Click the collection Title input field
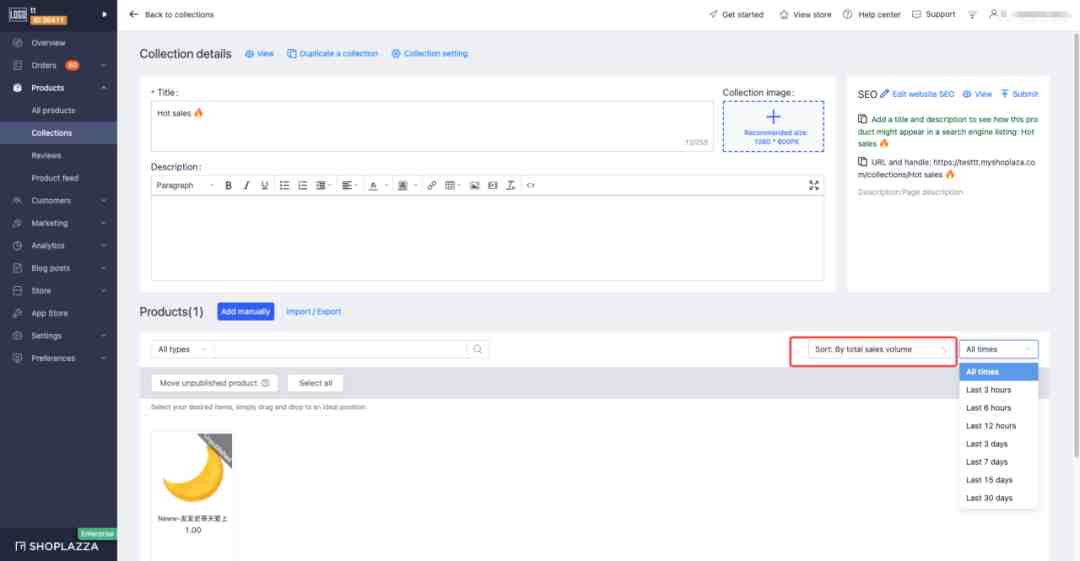This screenshot has width=1080, height=561. 432,126
